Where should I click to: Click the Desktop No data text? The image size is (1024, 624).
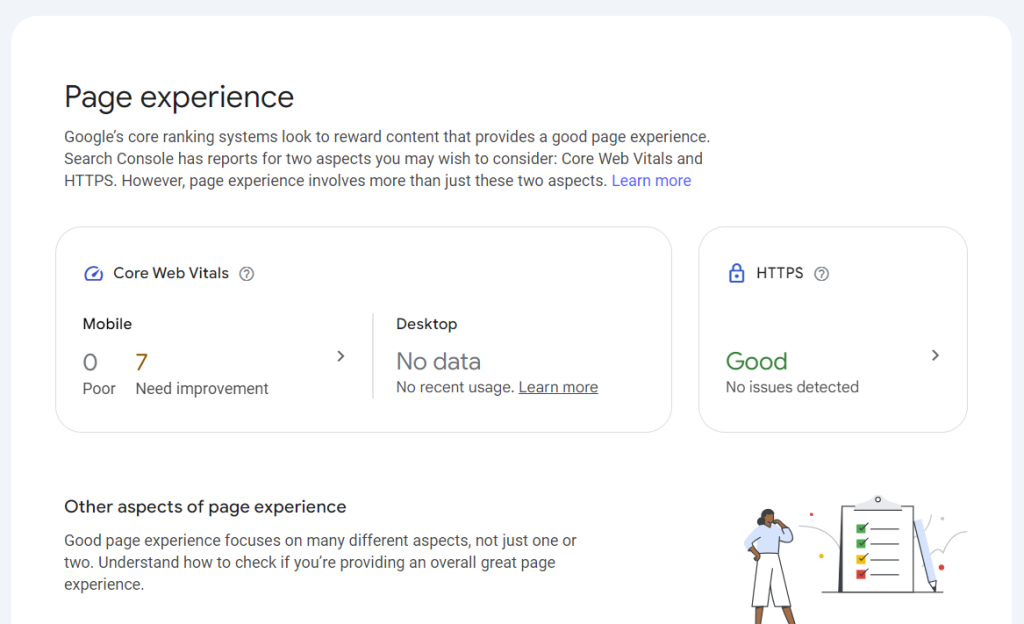point(438,361)
